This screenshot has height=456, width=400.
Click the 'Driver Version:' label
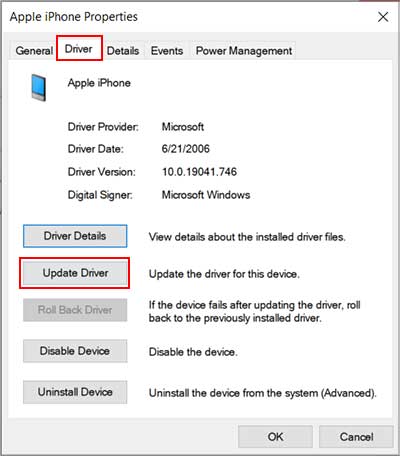pos(102,172)
